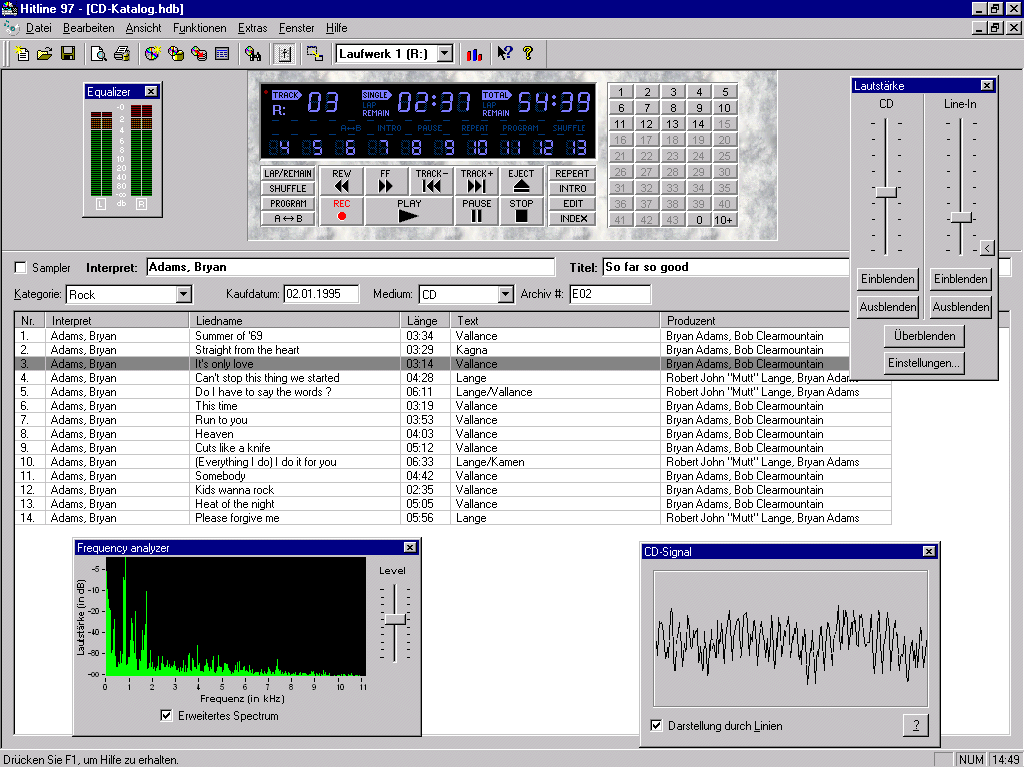
Task: Uncheck Erweitertes Spectrum checkbox
Action: (167, 716)
